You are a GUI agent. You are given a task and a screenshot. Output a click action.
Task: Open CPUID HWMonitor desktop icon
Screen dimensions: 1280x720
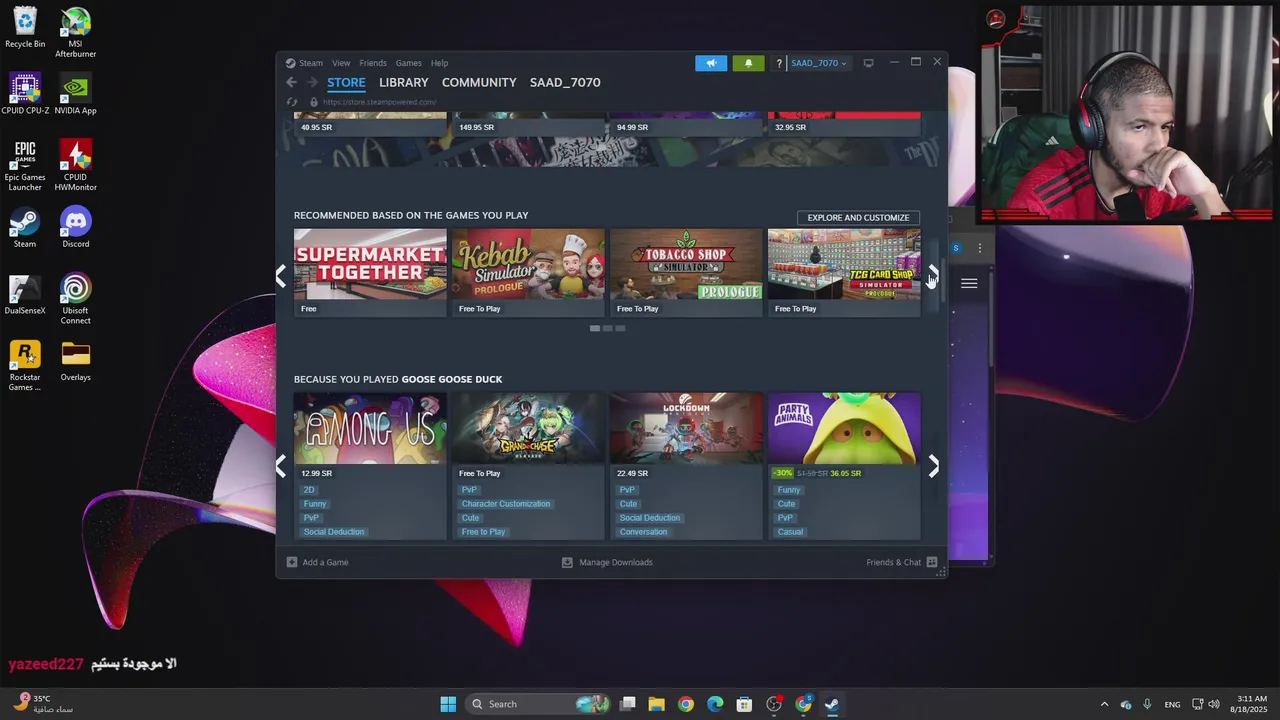[x=76, y=165]
